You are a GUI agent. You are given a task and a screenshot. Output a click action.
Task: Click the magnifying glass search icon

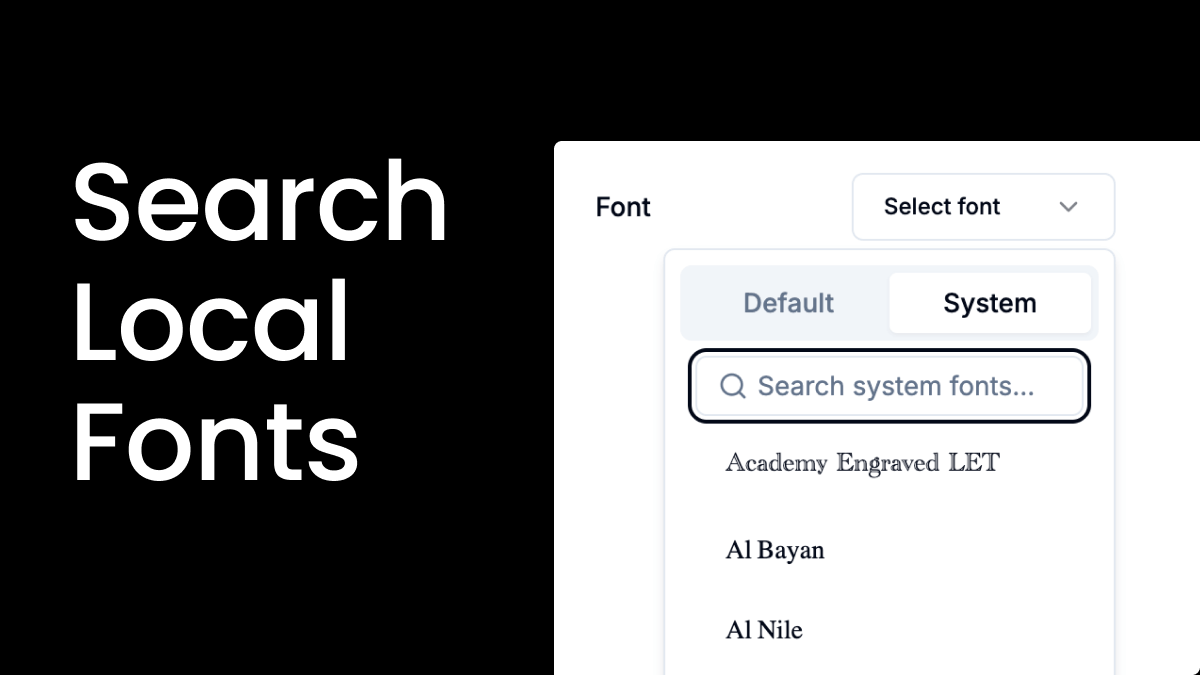tap(733, 386)
